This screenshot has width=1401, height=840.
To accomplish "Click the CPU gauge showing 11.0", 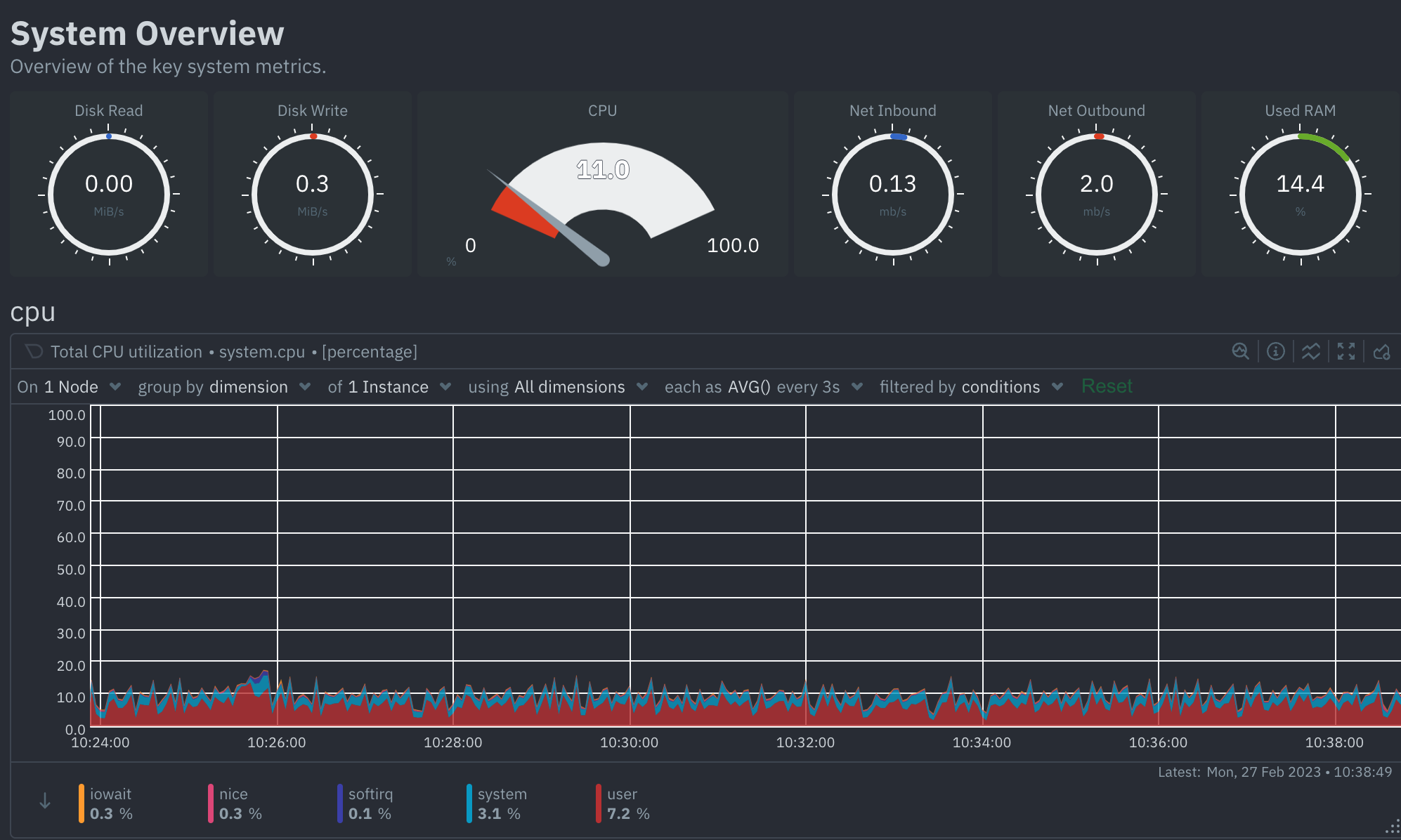I will [x=603, y=184].
